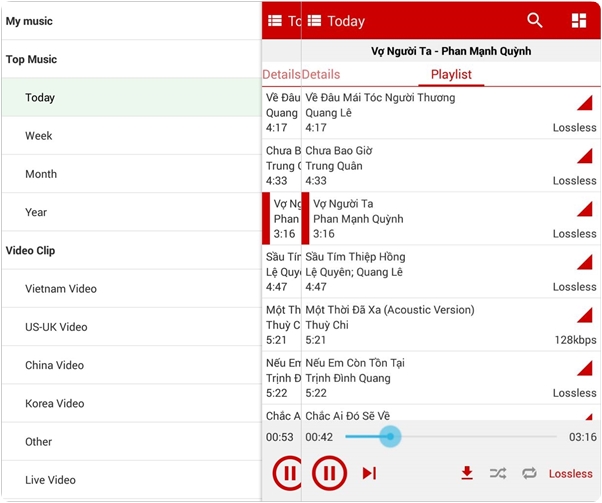Screen dimensions: 602x503
Task: Select Week under Top Music
Action: point(39,136)
